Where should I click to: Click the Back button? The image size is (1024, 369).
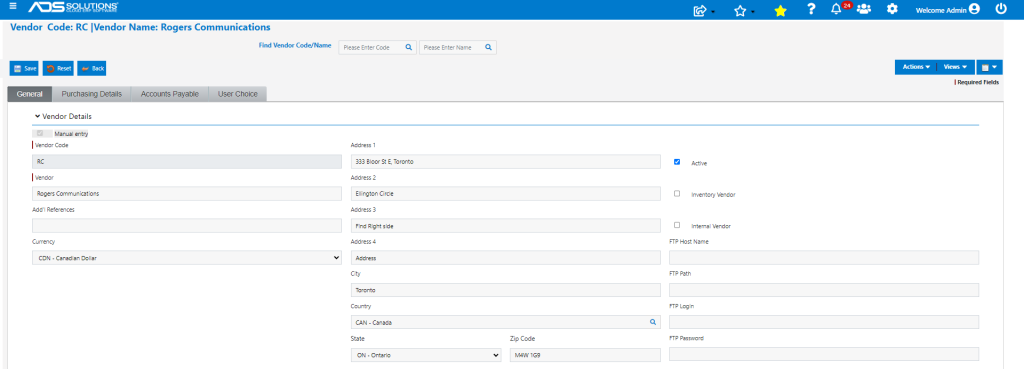91,68
